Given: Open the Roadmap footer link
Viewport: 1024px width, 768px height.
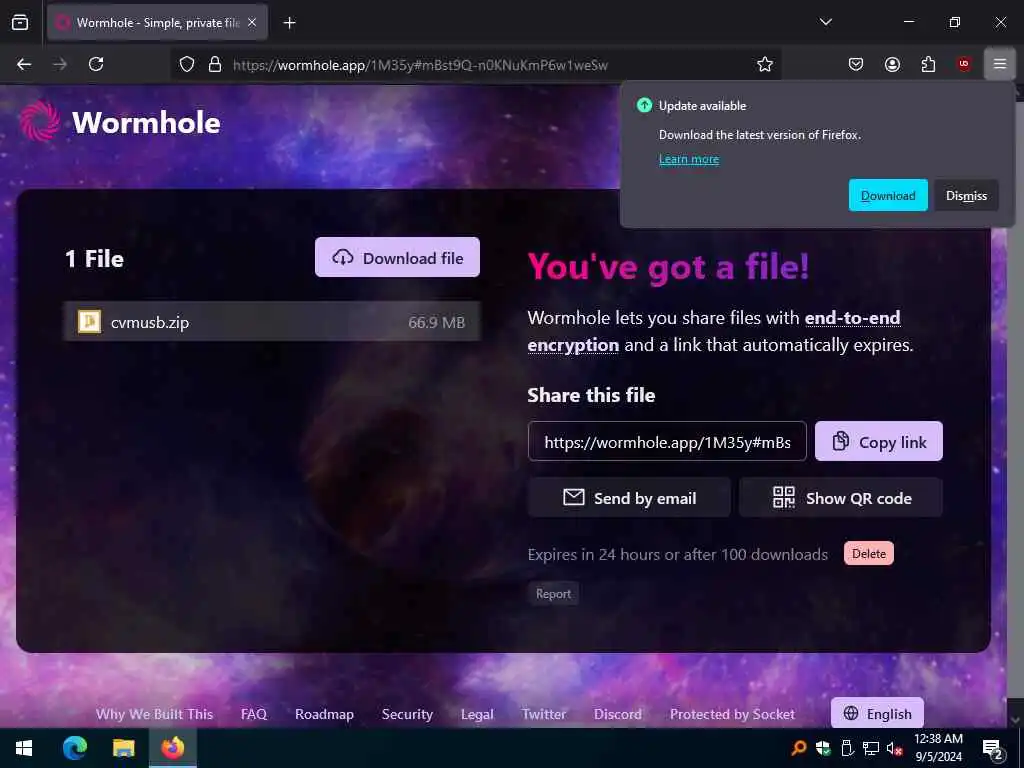Looking at the screenshot, I should pyautogui.click(x=324, y=714).
